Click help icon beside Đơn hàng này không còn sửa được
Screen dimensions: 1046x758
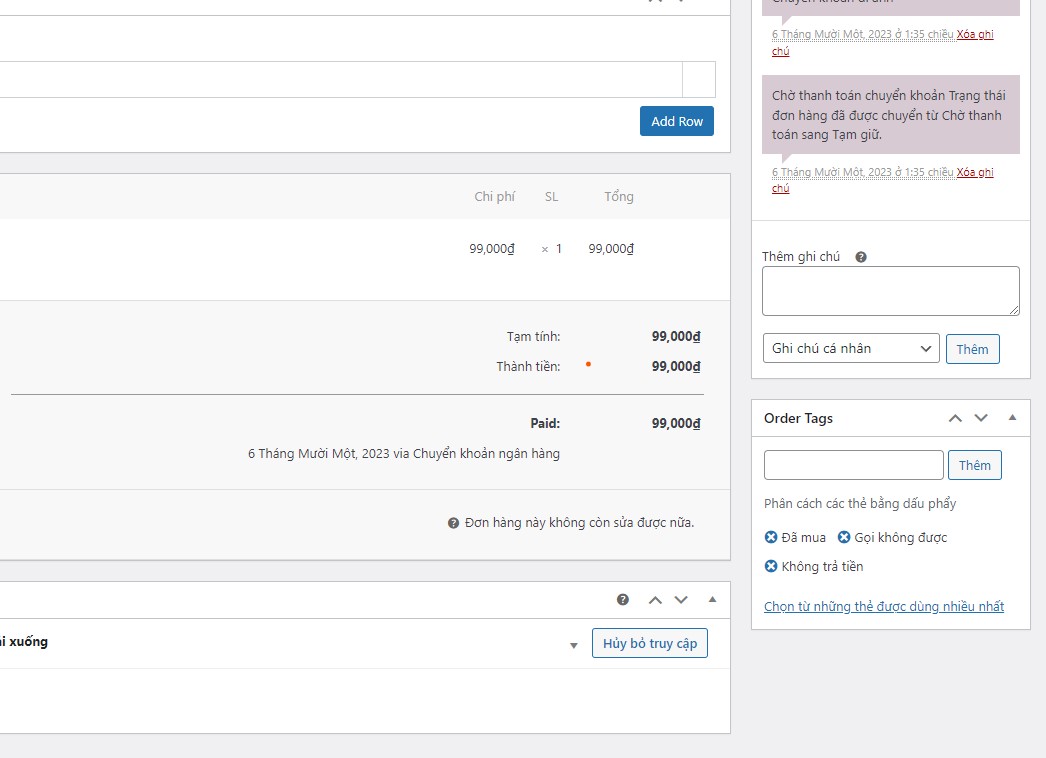tap(453, 523)
